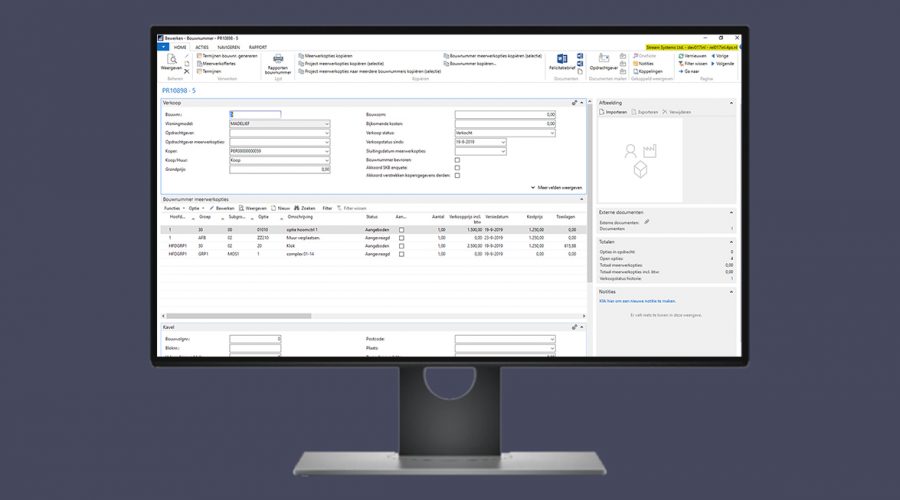The image size is (900, 500).
Task: Open Koppelingen in ribbon
Action: coord(647,71)
